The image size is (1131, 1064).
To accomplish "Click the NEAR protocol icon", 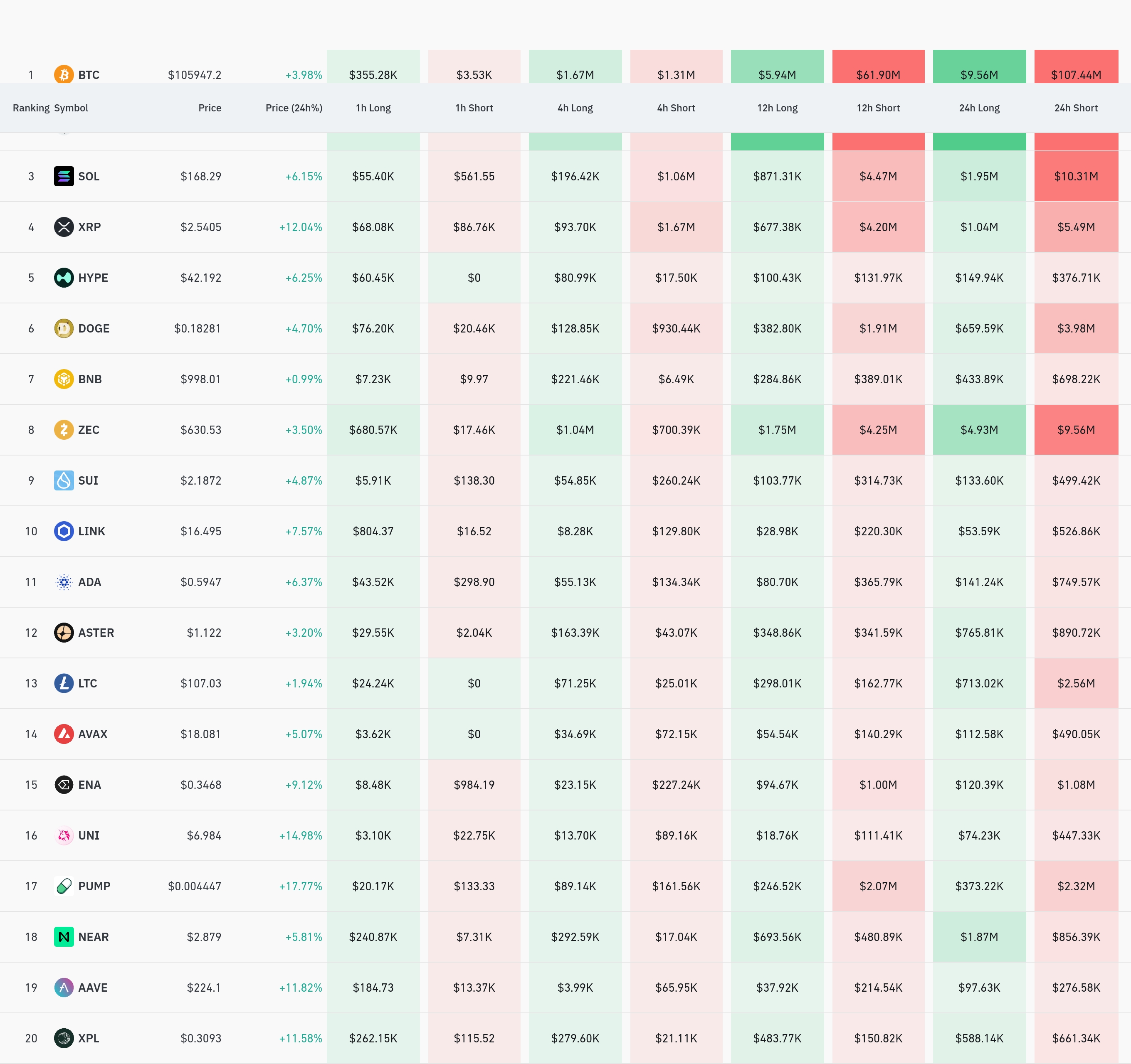I will pos(64,937).
